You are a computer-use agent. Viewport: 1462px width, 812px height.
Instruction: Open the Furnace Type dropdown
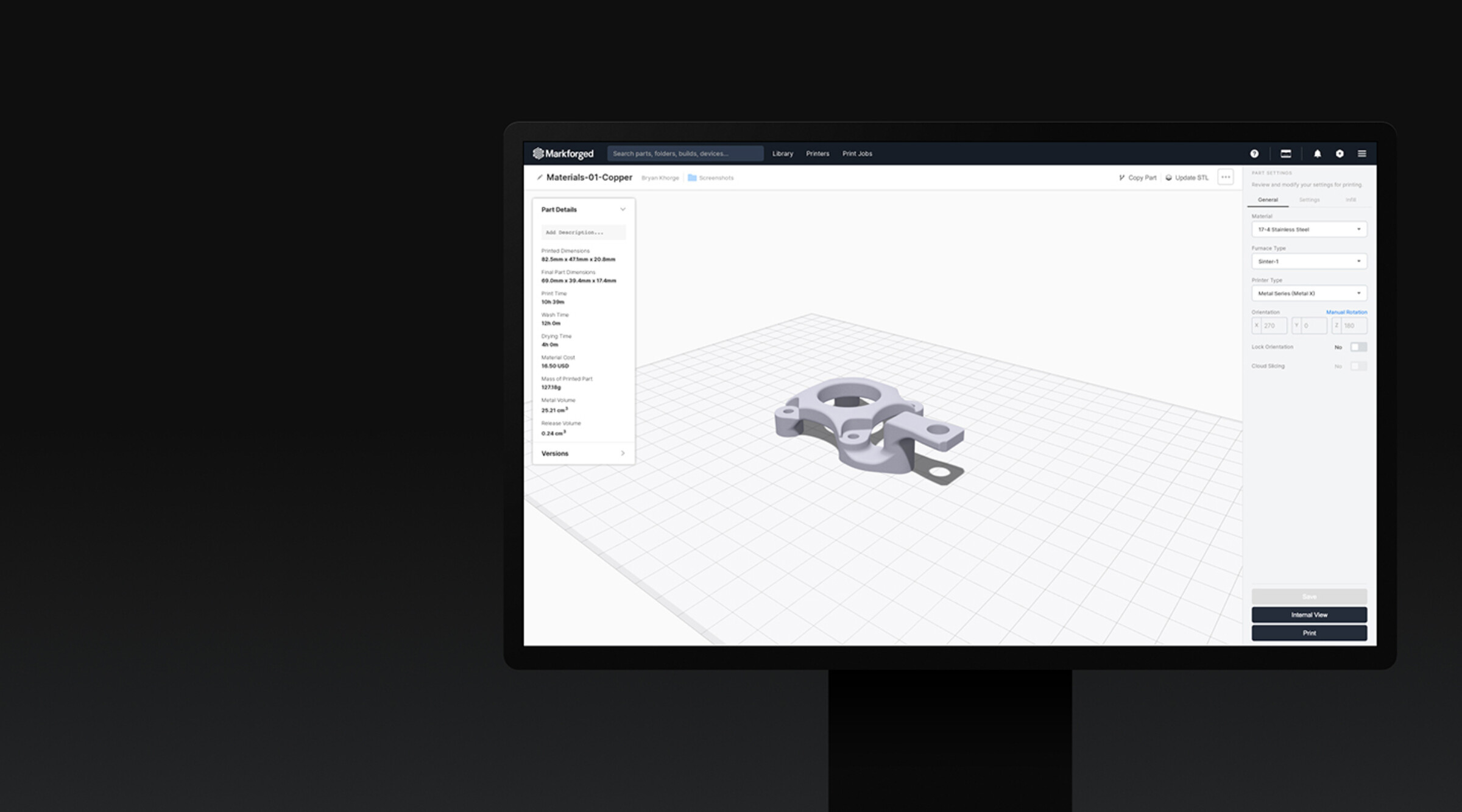pos(1308,261)
